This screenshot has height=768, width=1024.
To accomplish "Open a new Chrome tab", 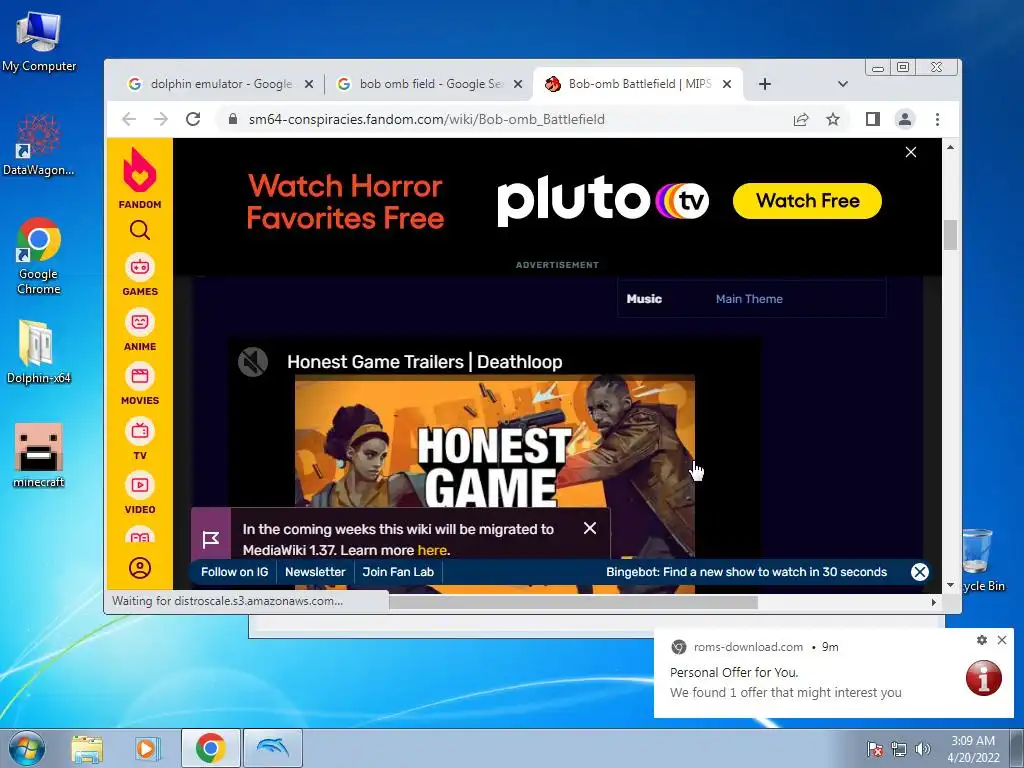I will coord(765,84).
